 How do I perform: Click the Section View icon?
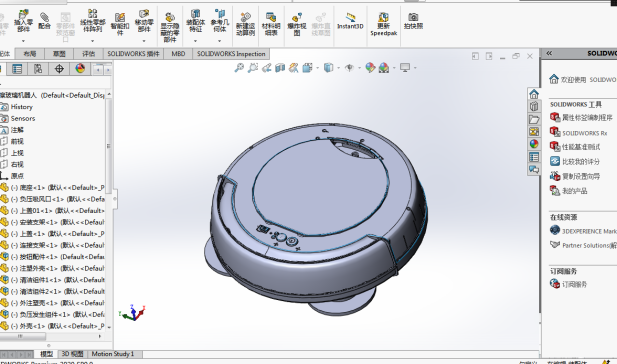[x=280, y=68]
